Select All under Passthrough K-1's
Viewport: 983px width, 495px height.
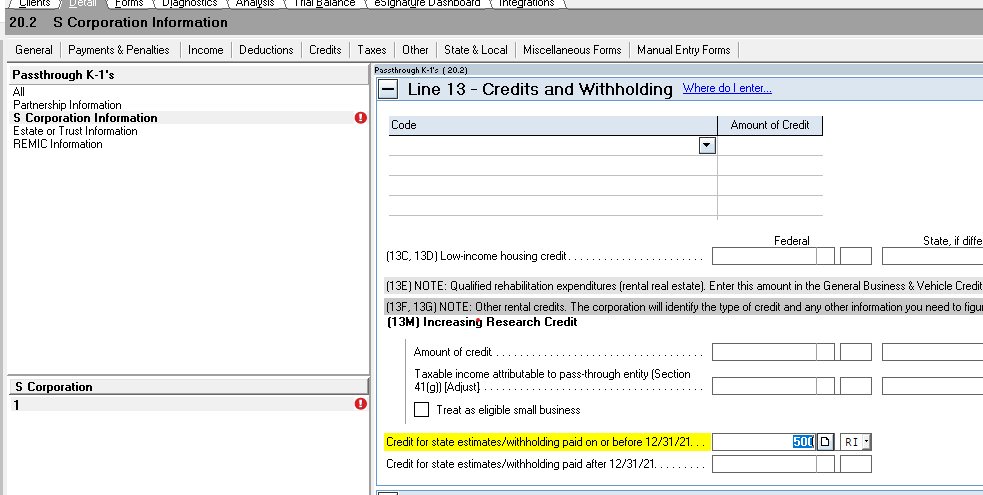click(x=19, y=92)
